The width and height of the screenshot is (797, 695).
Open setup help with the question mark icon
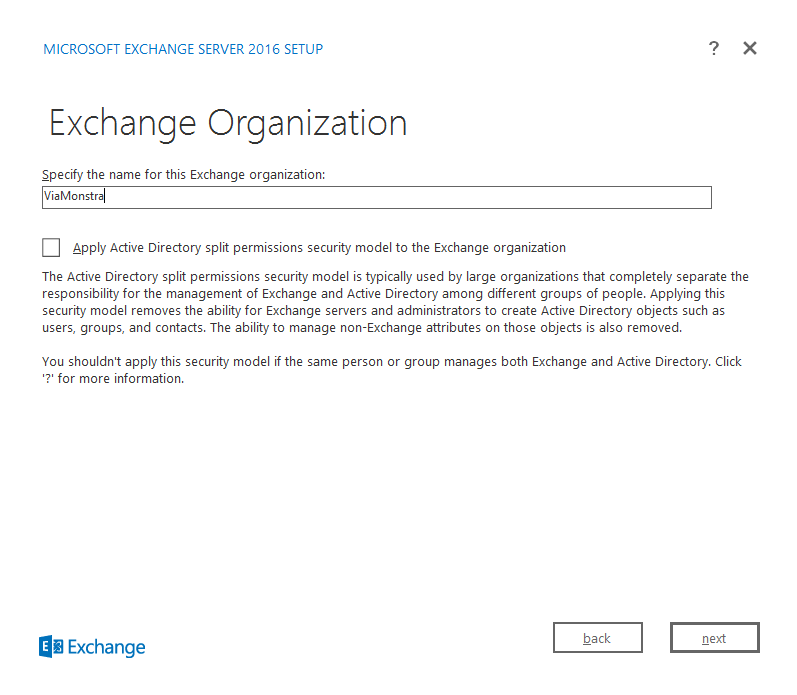click(x=713, y=48)
